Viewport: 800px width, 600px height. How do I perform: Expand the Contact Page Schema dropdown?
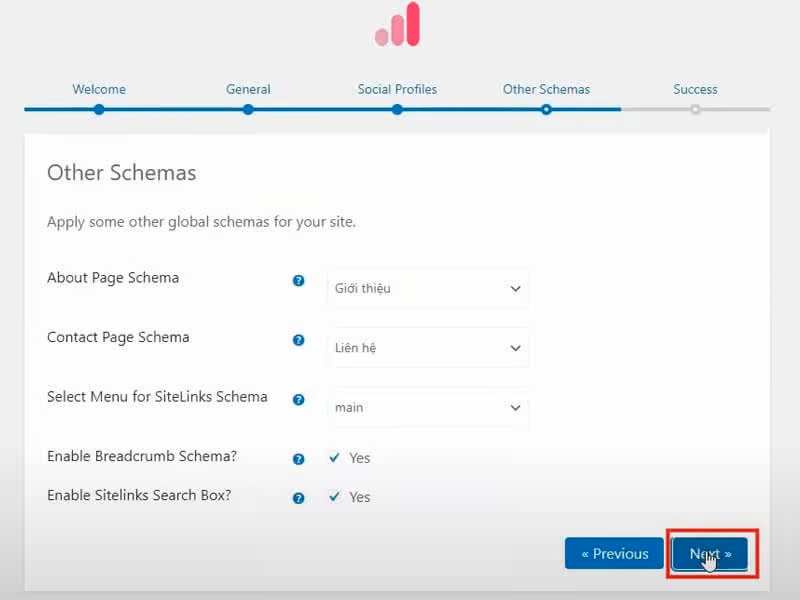tap(428, 347)
